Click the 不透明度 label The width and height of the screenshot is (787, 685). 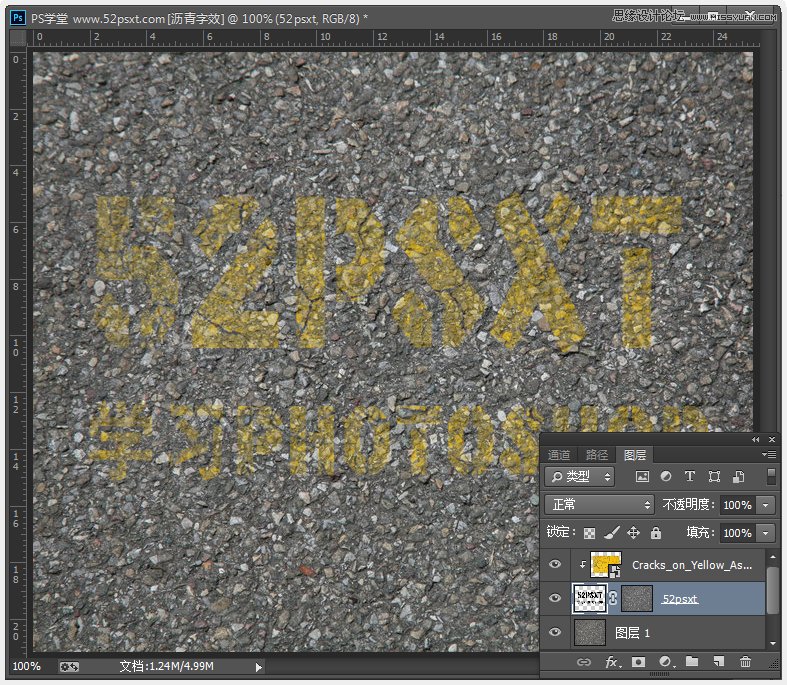click(x=688, y=504)
